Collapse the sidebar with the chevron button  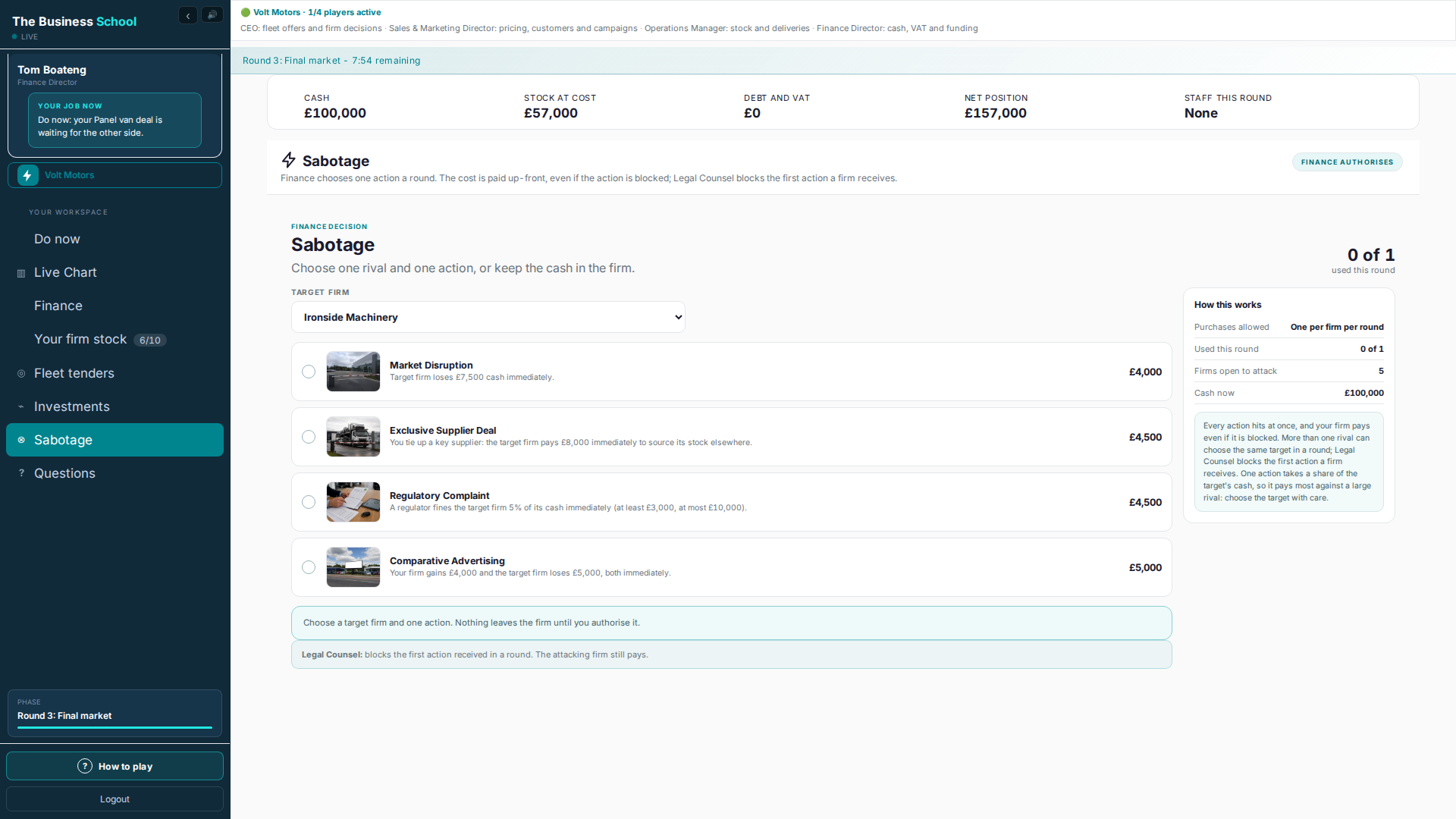tap(188, 15)
